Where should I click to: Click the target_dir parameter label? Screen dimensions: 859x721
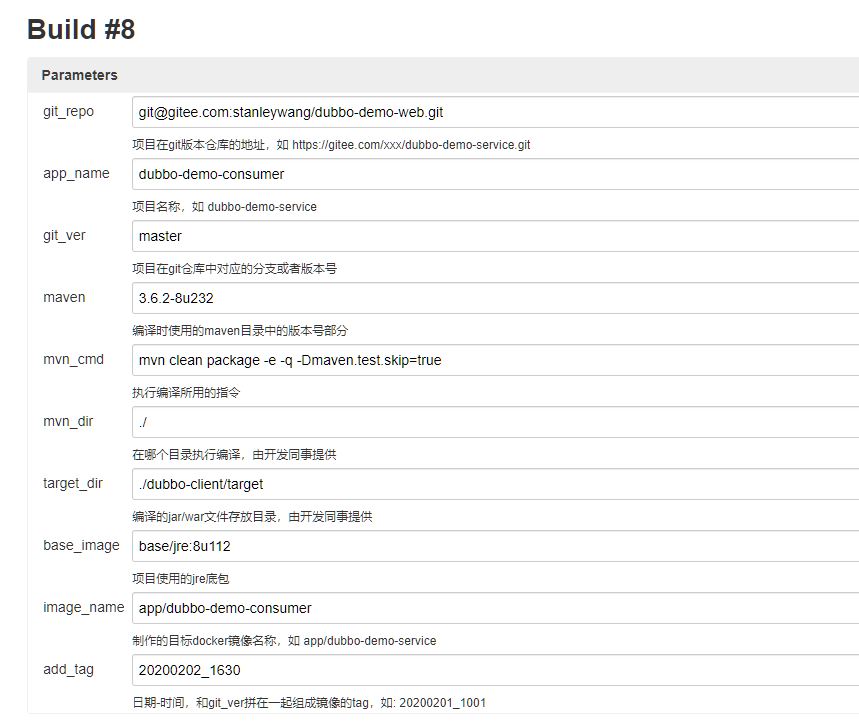click(73, 483)
